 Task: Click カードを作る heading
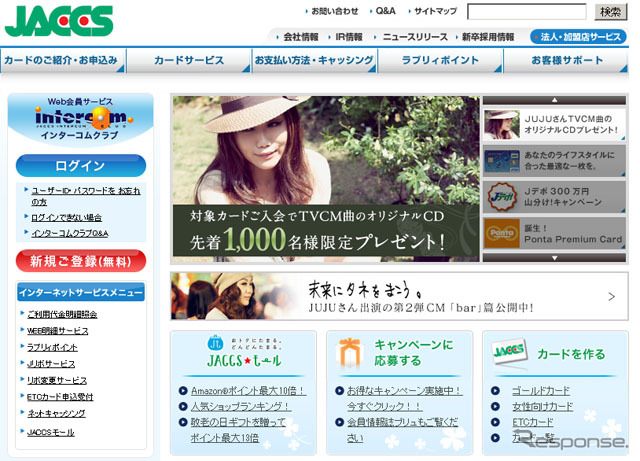(x=571, y=354)
